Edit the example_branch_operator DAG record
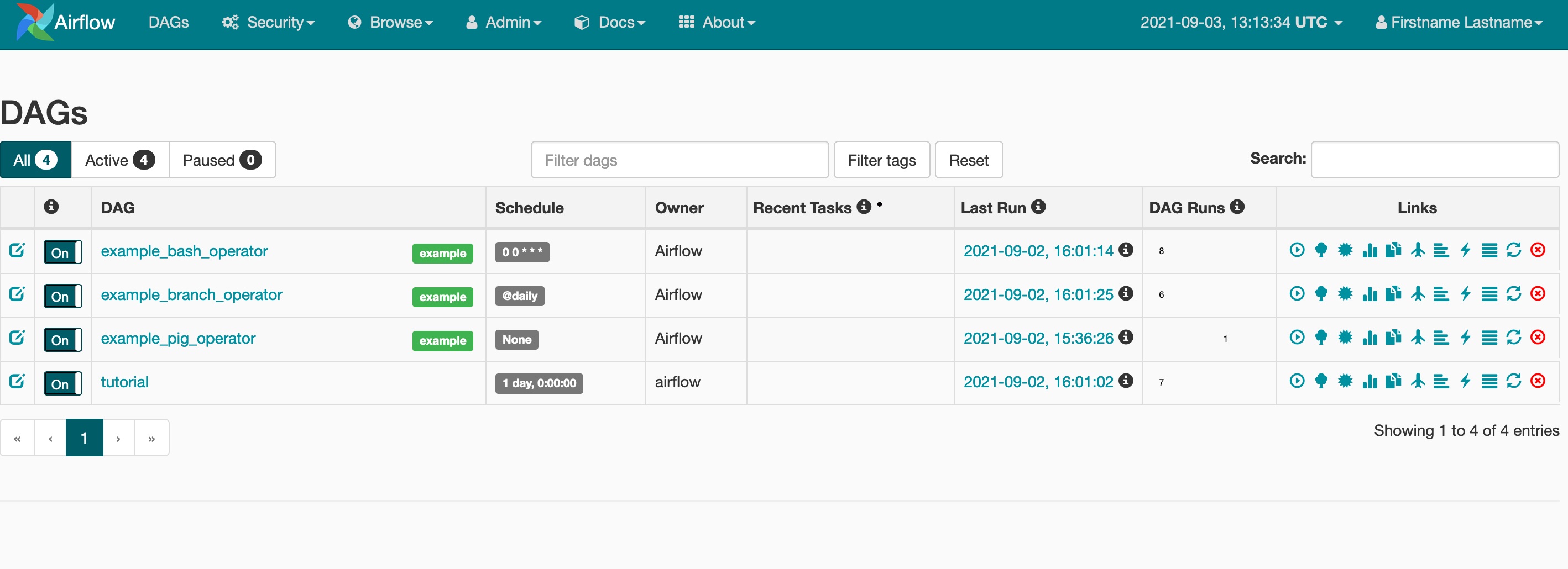 [x=17, y=294]
